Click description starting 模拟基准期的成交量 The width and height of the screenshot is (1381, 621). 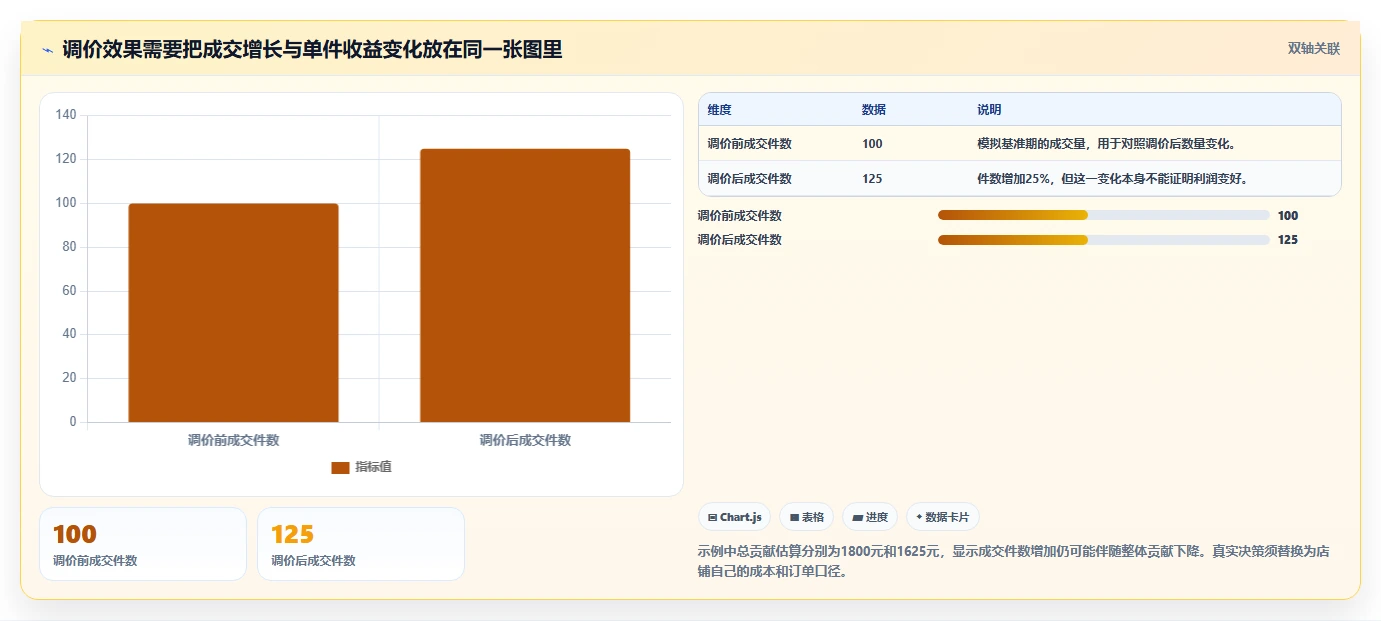coord(1106,144)
